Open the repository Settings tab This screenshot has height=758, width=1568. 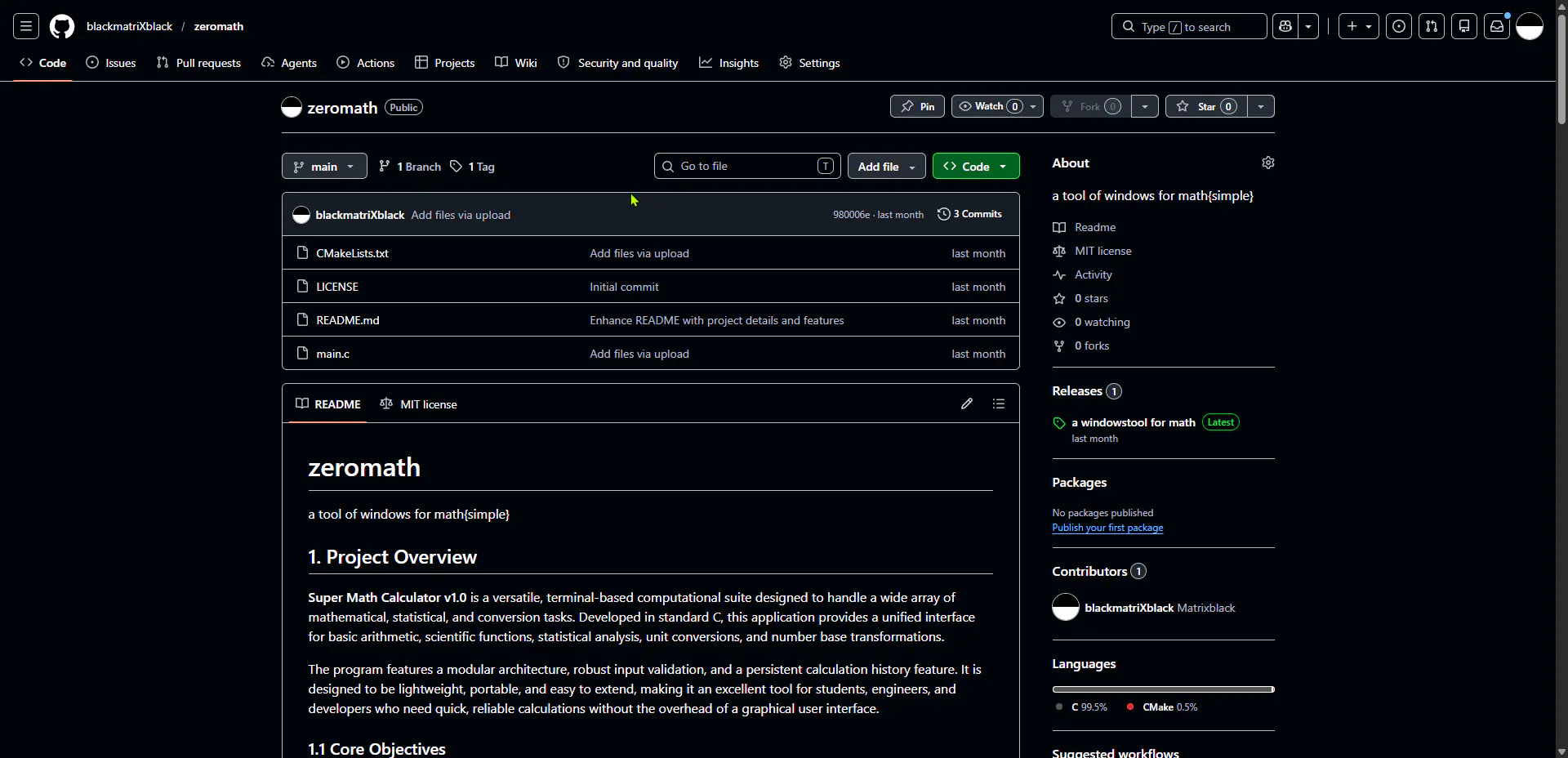[x=809, y=63]
